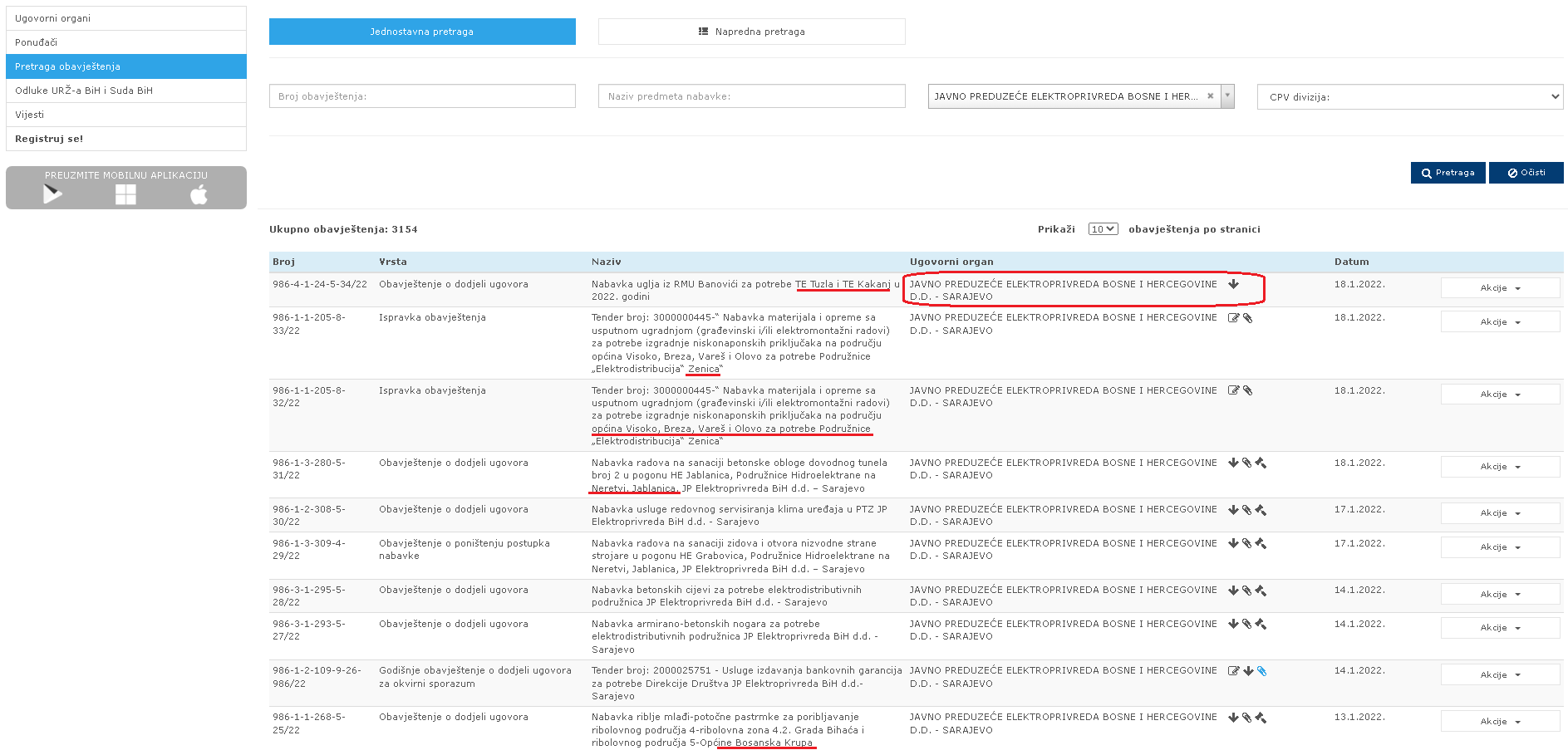Click the download arrow icon in row 986-1-2-308-5-30/22
Image resolution: width=1568 pixels, height=750 pixels.
point(1234,510)
